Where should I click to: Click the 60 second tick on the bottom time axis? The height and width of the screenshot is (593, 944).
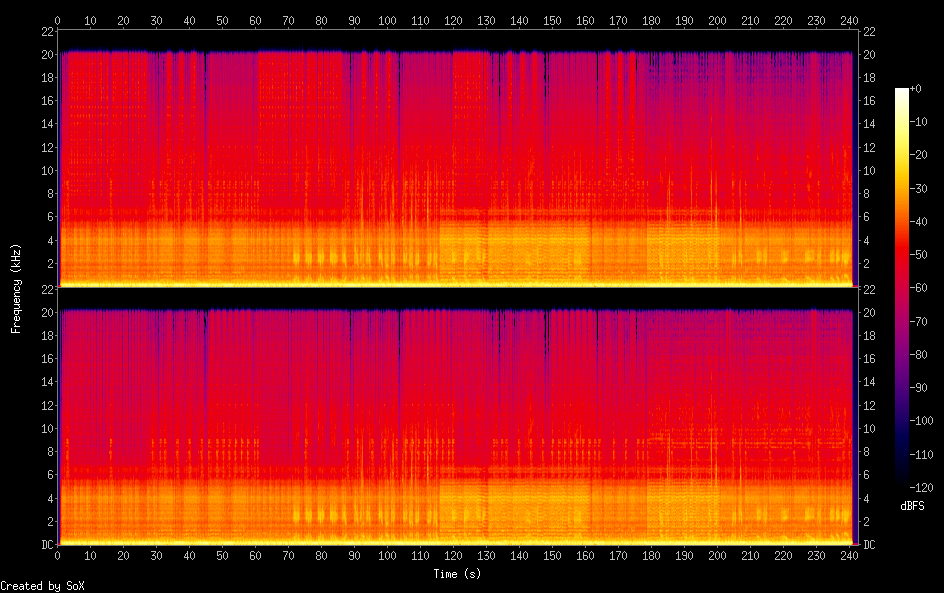(255, 556)
